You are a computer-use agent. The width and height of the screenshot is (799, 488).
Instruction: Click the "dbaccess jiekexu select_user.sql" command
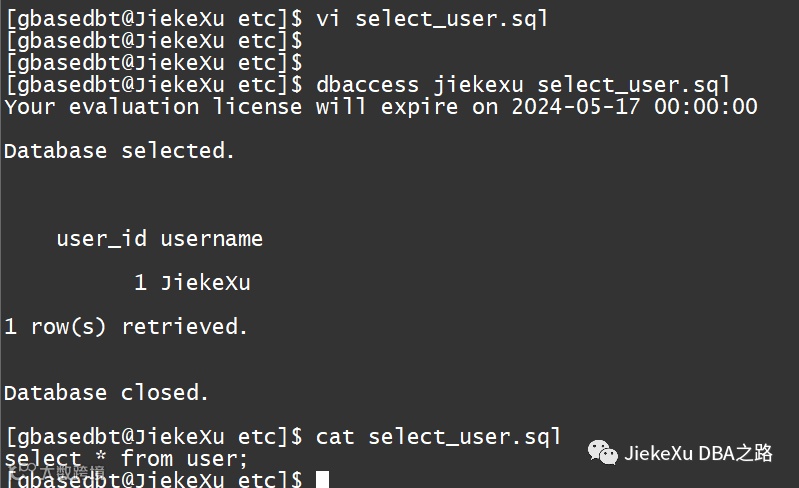523,85
